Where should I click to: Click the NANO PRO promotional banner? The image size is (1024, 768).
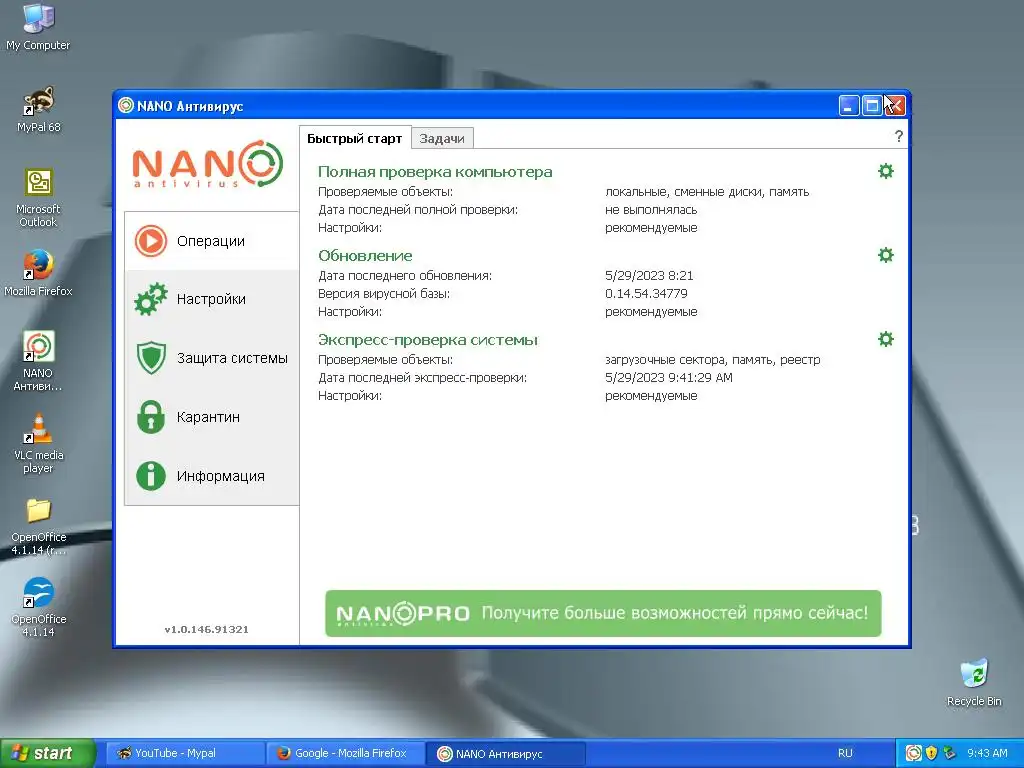pos(603,613)
